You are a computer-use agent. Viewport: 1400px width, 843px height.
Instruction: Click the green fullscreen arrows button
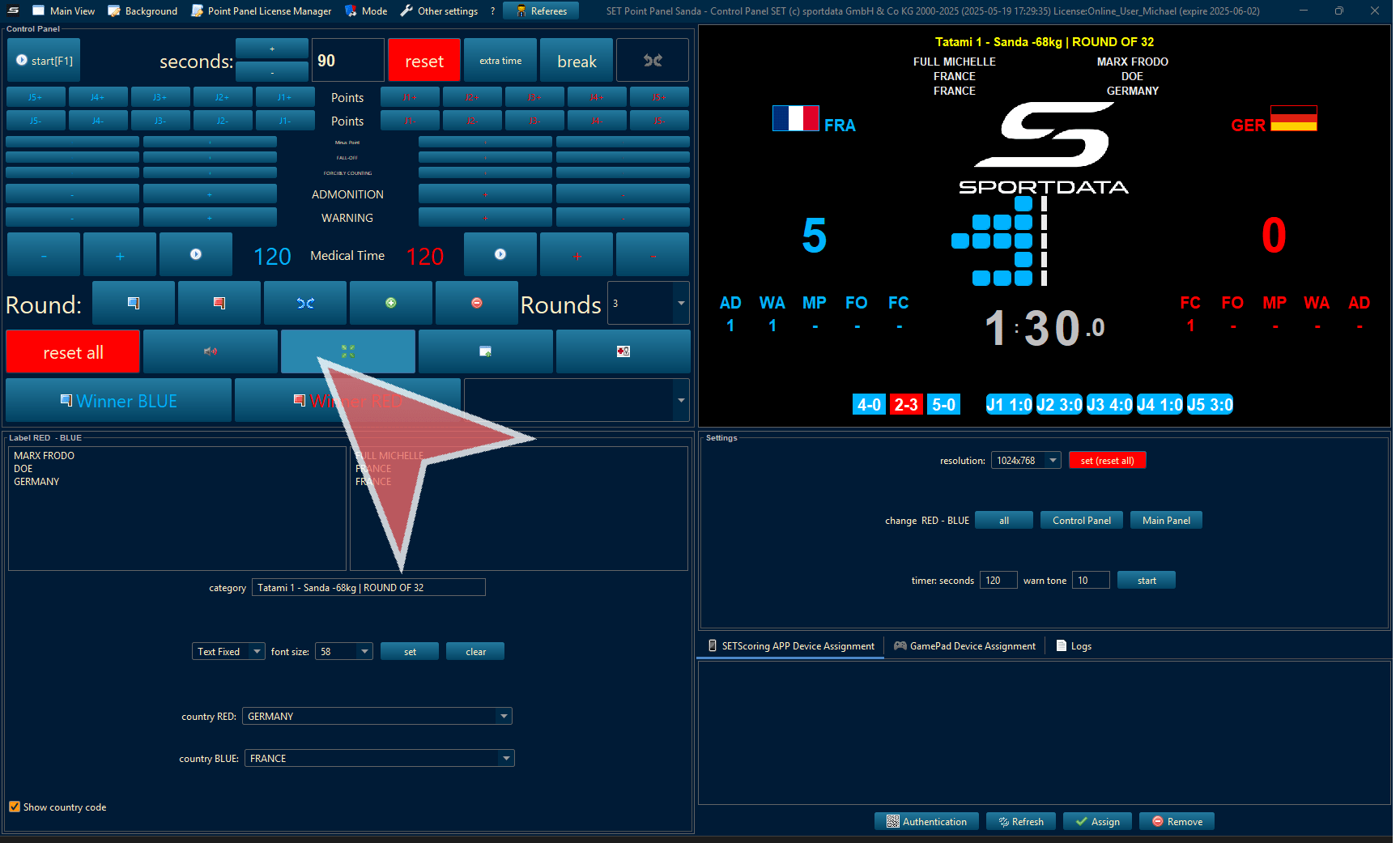click(x=347, y=351)
